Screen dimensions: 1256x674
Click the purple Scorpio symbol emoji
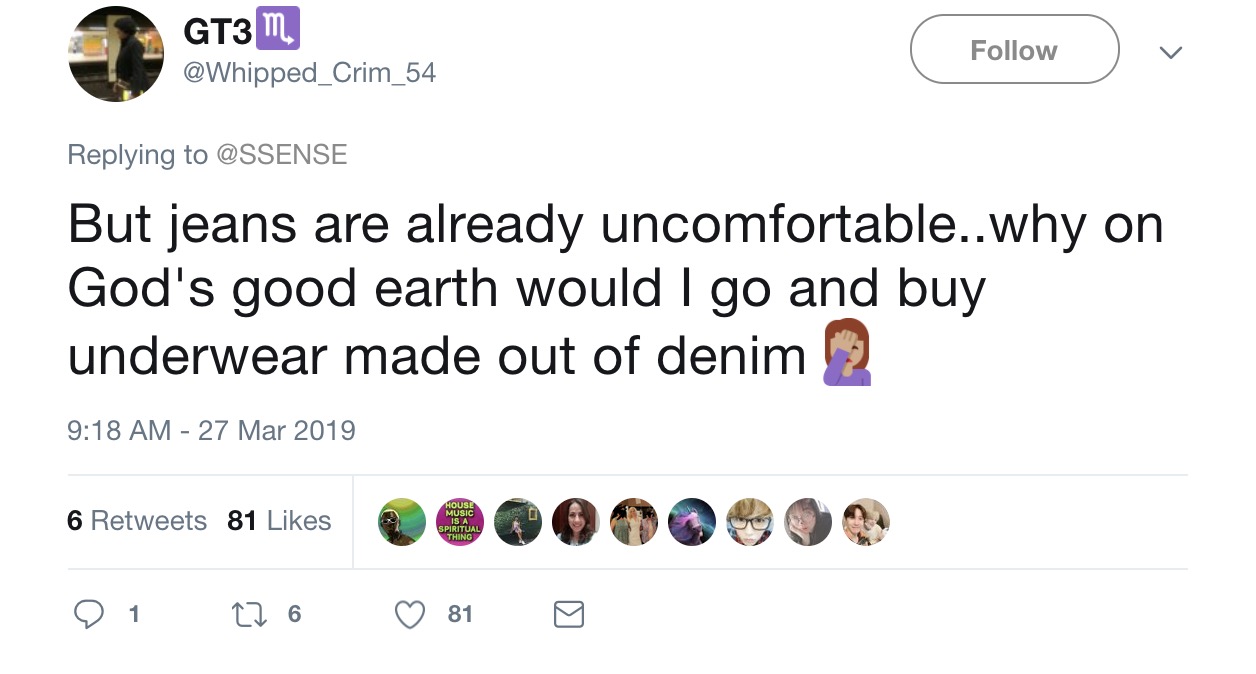[278, 29]
